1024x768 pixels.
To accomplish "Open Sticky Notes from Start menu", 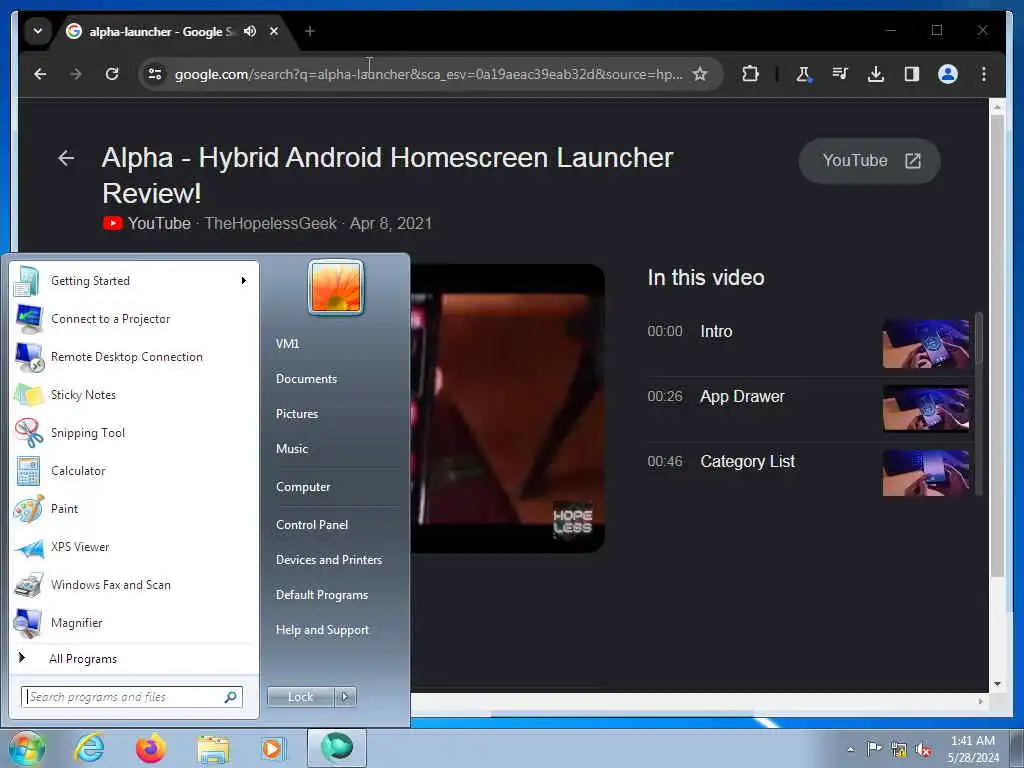I will 134,394.
